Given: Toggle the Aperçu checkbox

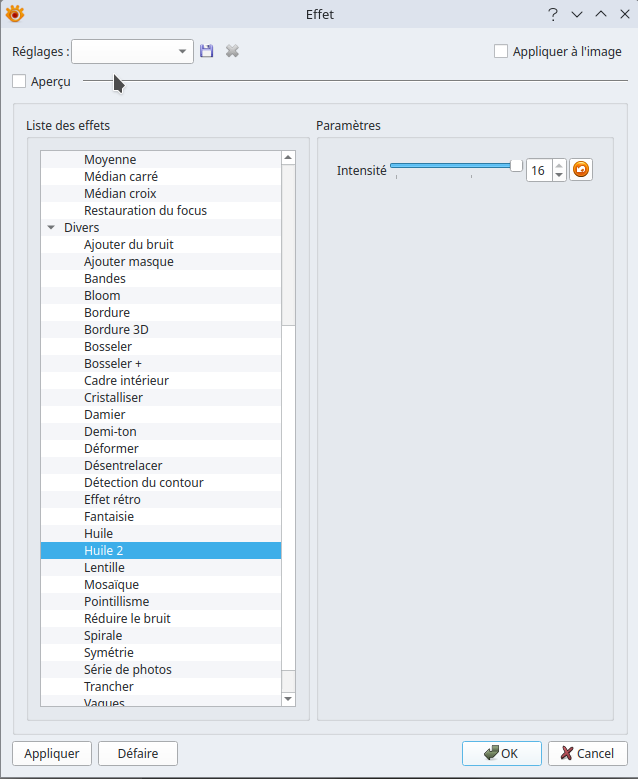Looking at the screenshot, I should 20,81.
